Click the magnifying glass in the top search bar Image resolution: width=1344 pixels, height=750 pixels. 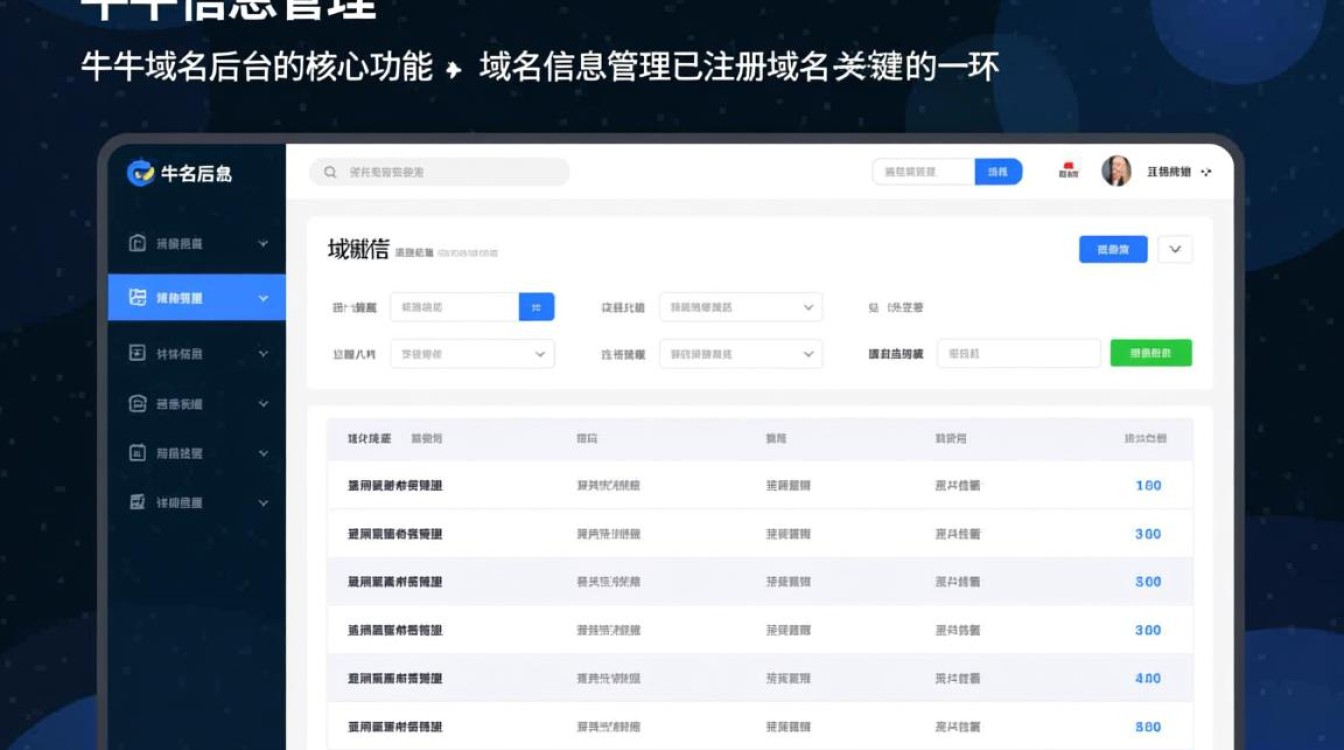(x=330, y=172)
